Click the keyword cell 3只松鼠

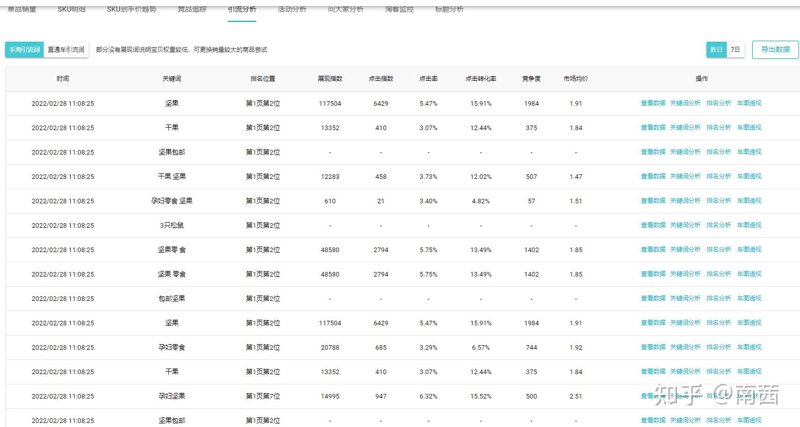[x=172, y=225]
